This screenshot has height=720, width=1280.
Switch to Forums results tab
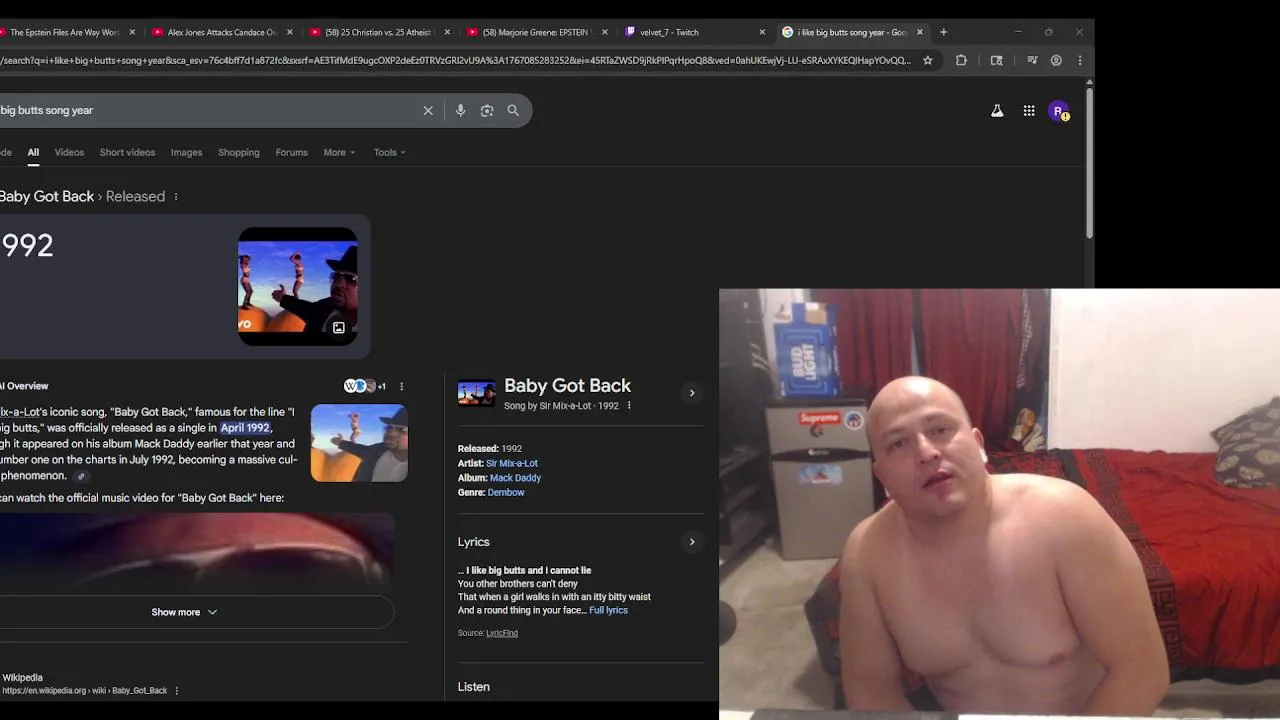(291, 153)
